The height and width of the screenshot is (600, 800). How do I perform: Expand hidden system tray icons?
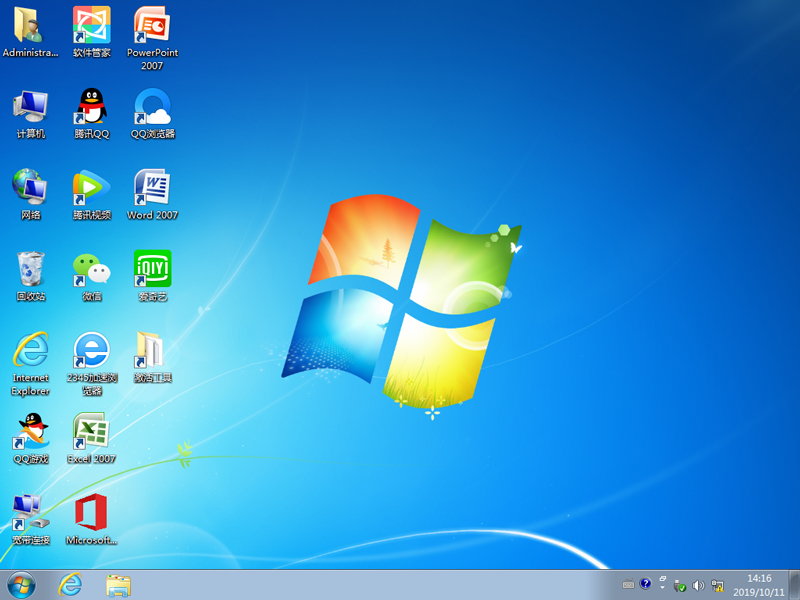(x=662, y=586)
